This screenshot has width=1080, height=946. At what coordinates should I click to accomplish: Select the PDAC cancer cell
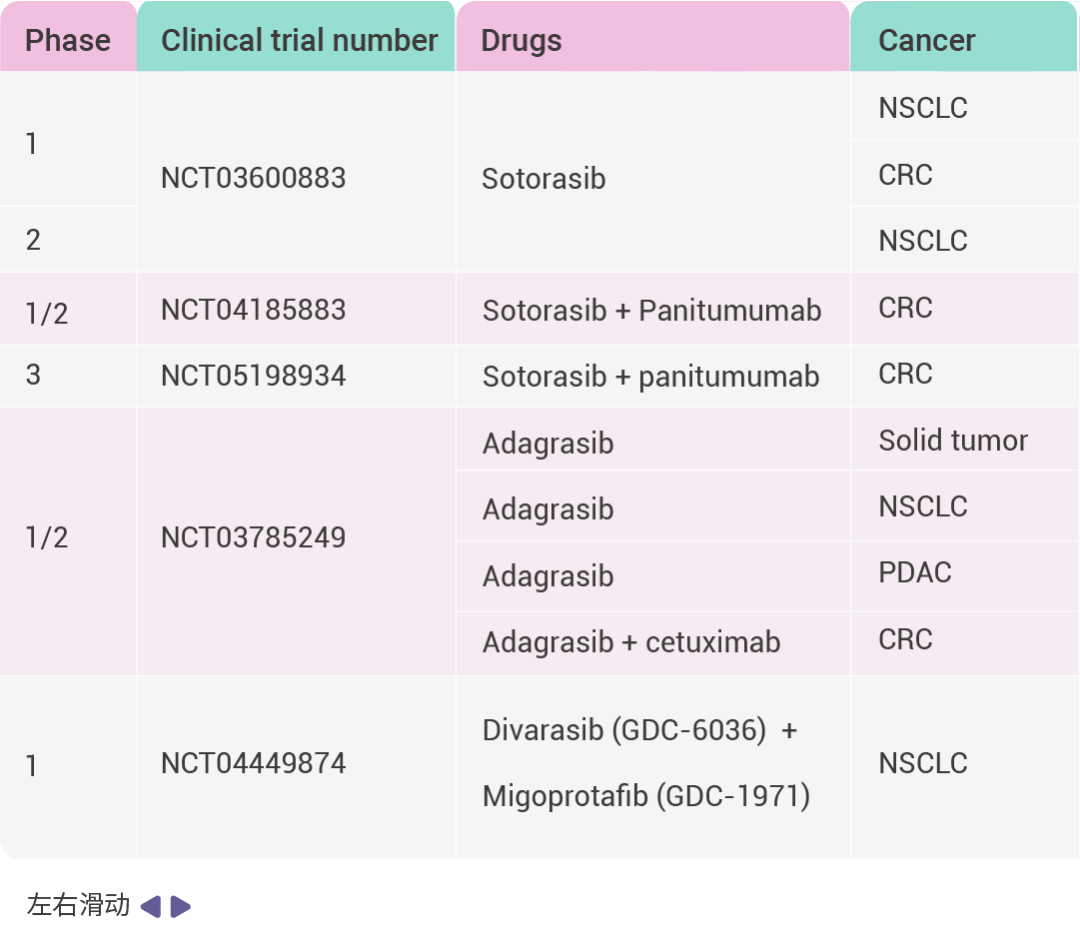(914, 573)
